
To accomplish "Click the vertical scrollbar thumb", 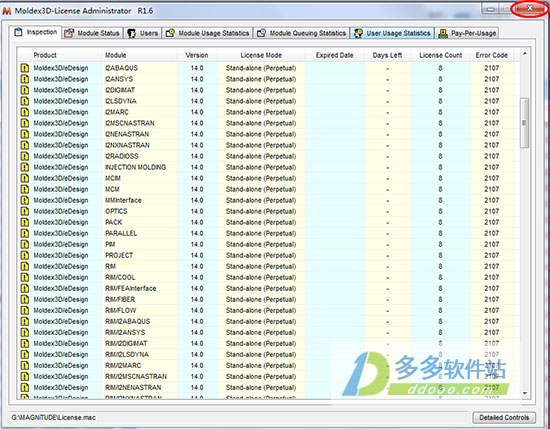I will coord(525,123).
